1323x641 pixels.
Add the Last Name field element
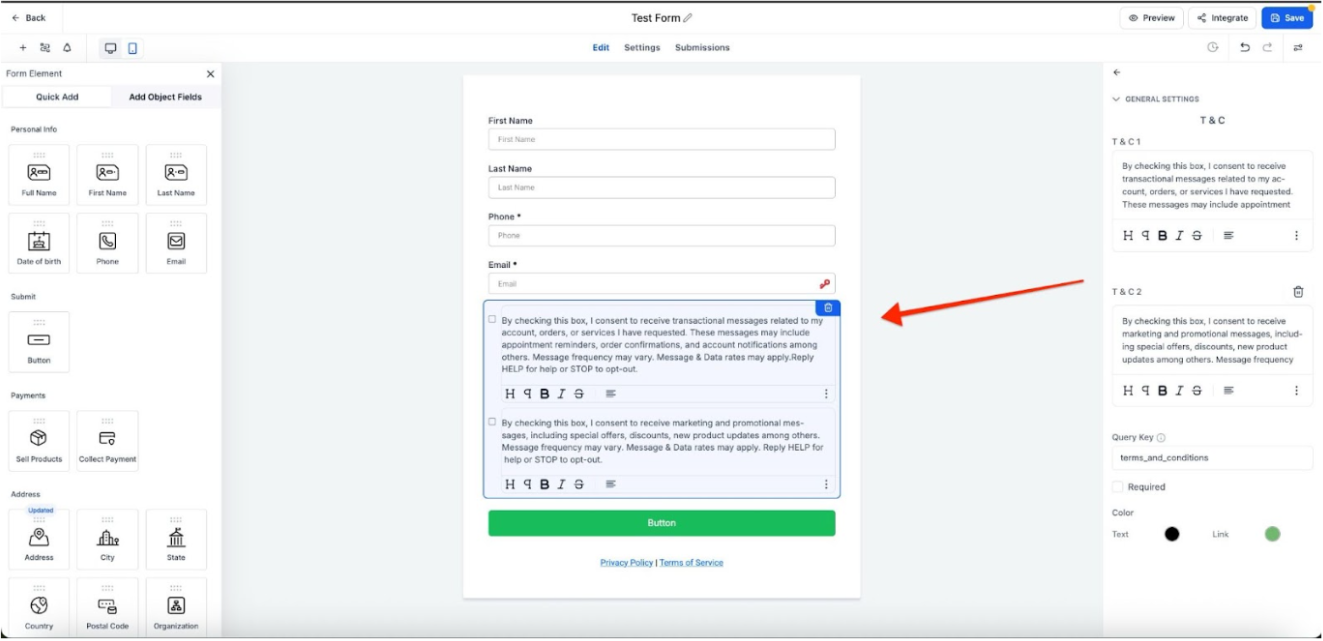[176, 175]
